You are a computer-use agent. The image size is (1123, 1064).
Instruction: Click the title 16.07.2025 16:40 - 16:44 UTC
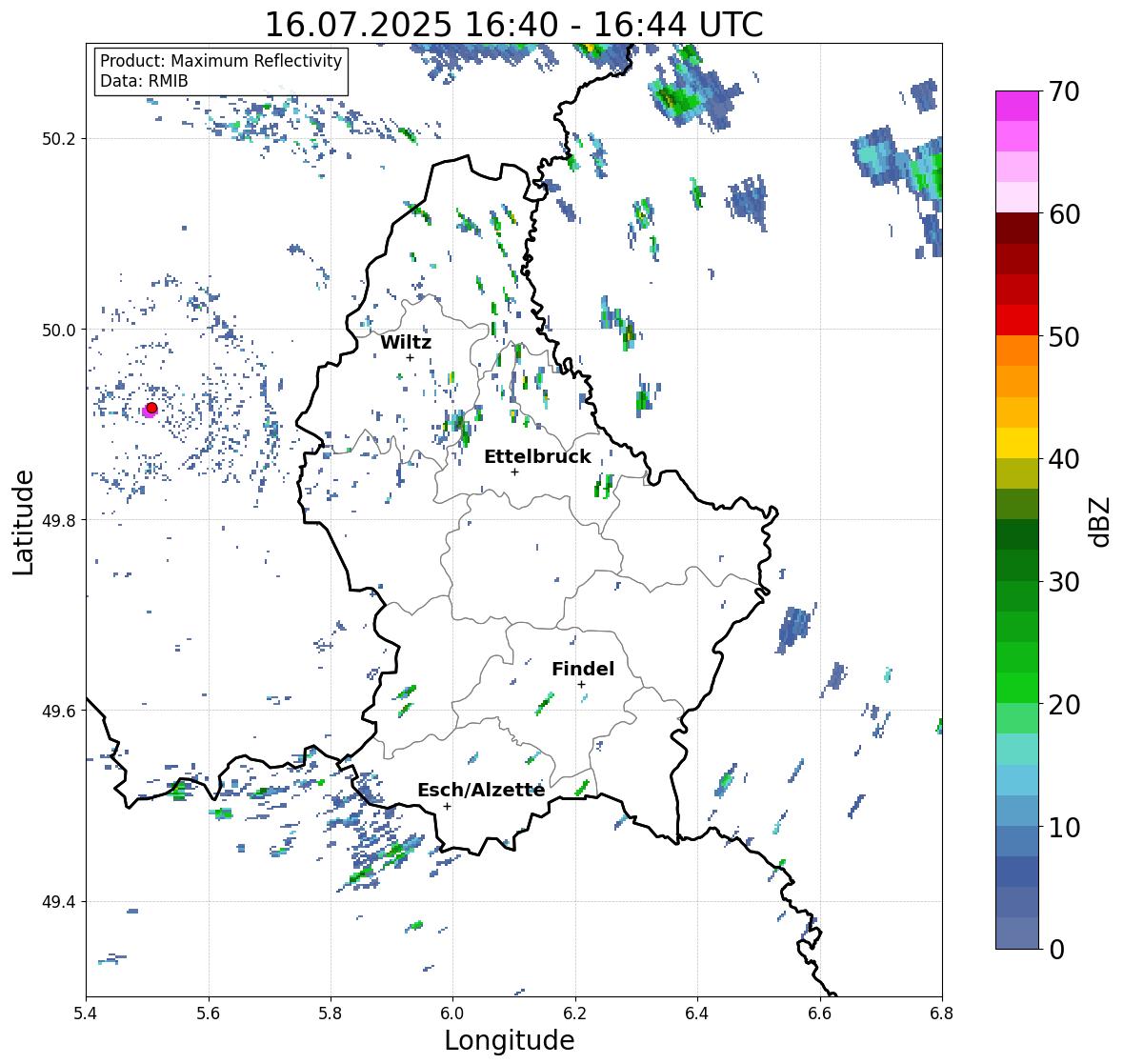click(513, 25)
